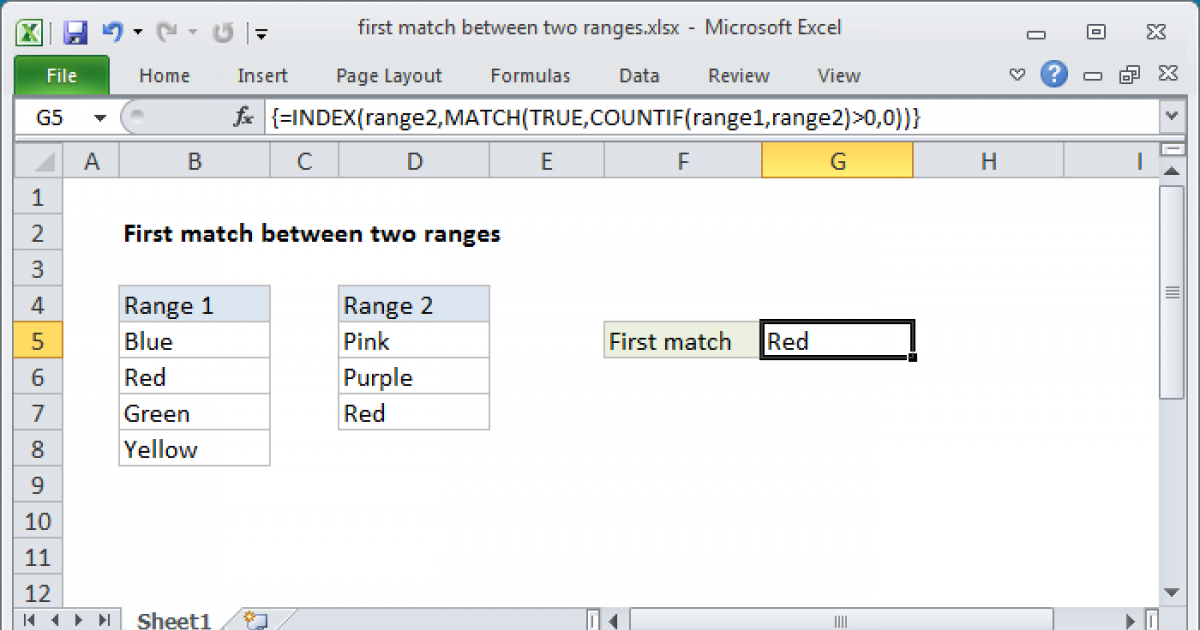Click the Undo icon
The height and width of the screenshot is (630, 1200).
click(113, 31)
